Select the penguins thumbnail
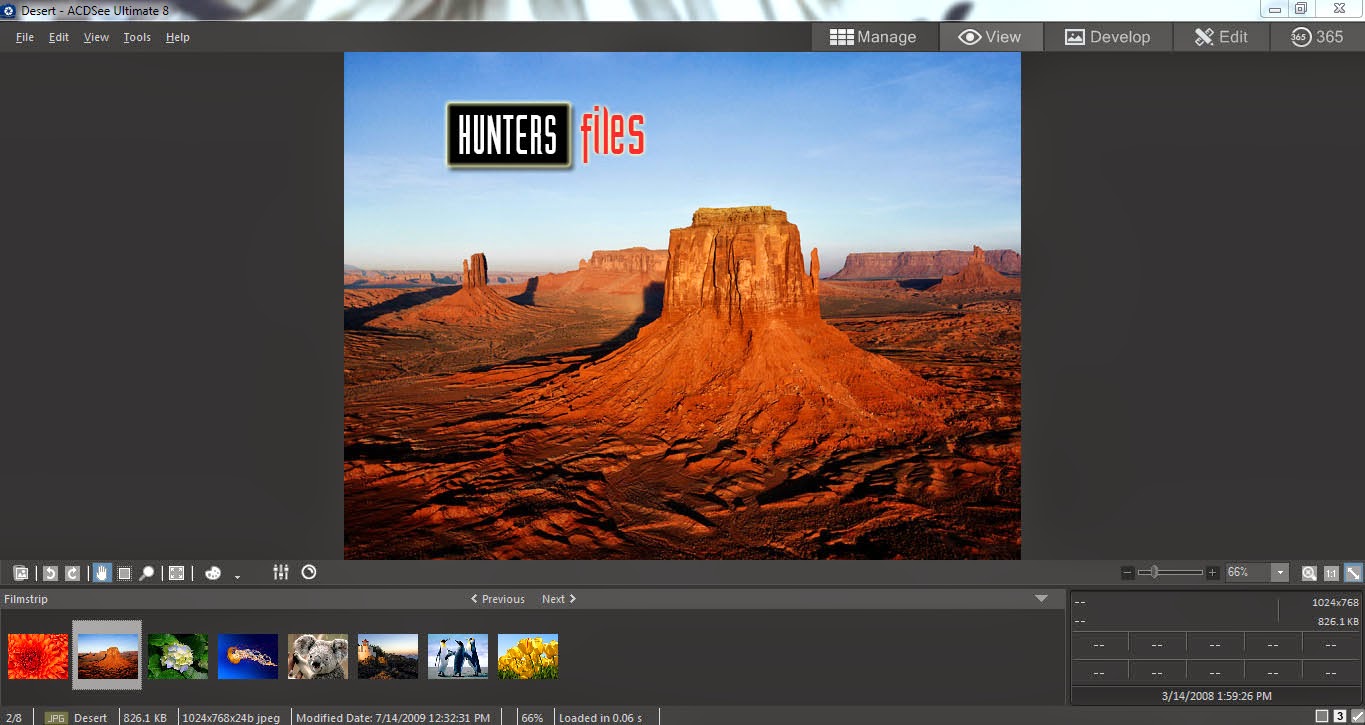Screen dimensions: 1365x725 (x=458, y=656)
